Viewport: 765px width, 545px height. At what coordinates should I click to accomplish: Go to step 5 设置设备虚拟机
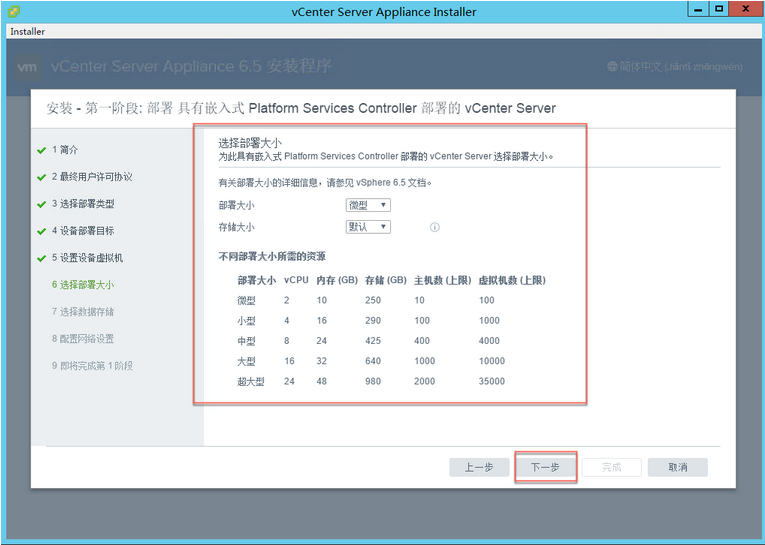point(87,258)
